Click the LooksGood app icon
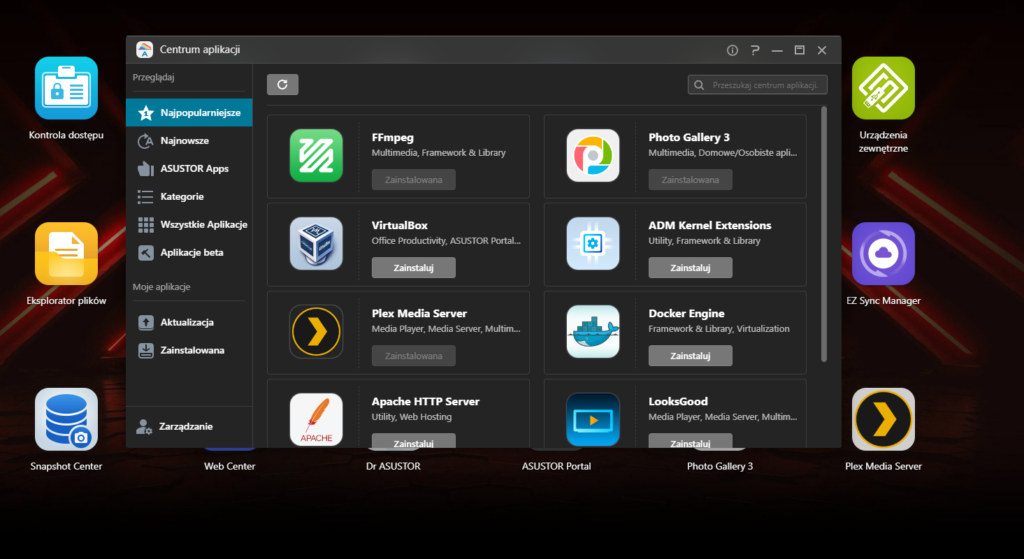Screen dimensions: 1024x559 point(593,419)
